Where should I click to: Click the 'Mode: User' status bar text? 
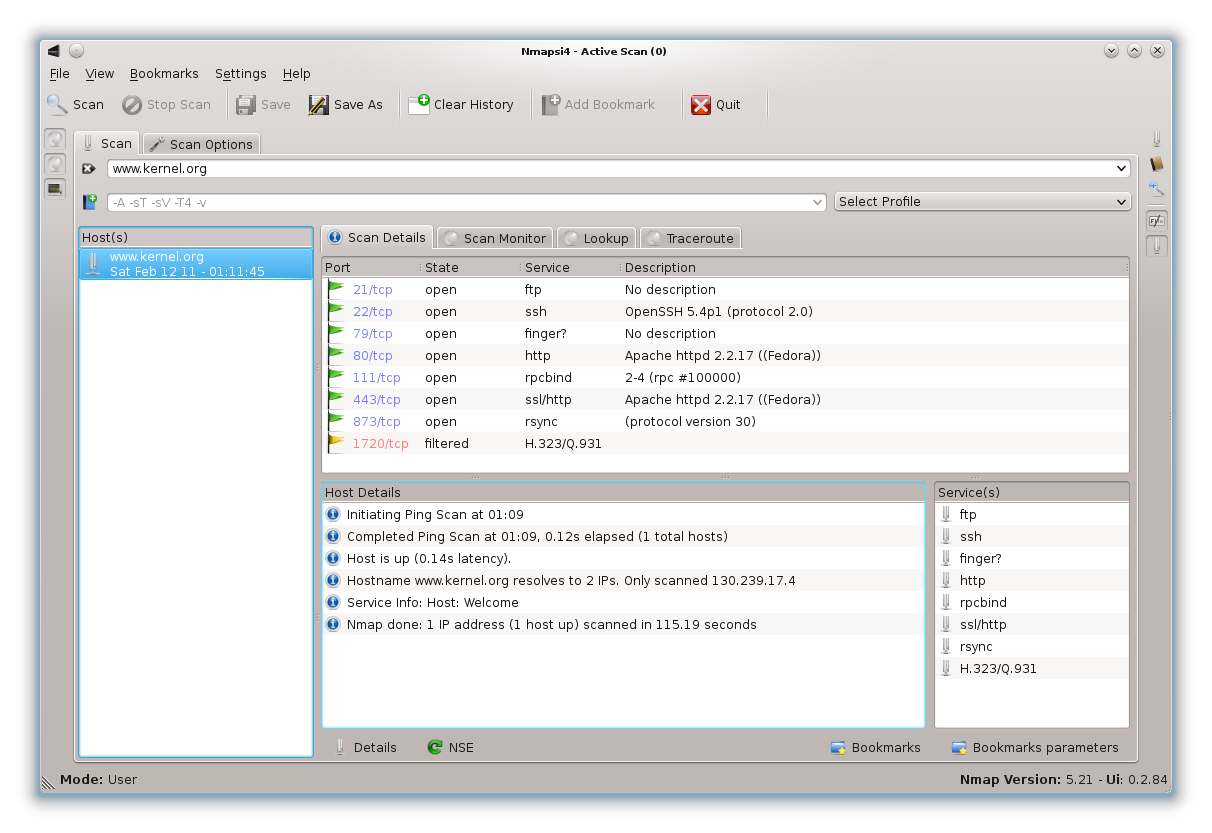click(98, 779)
